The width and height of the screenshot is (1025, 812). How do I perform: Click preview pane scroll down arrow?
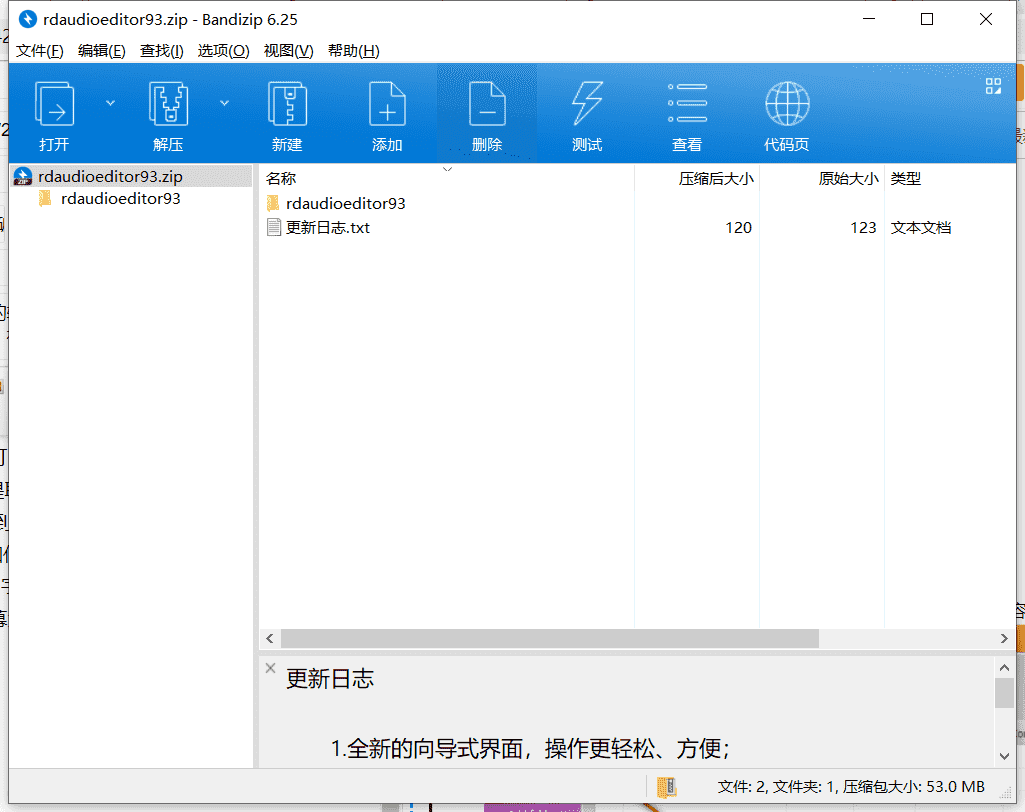pyautogui.click(x=1004, y=756)
